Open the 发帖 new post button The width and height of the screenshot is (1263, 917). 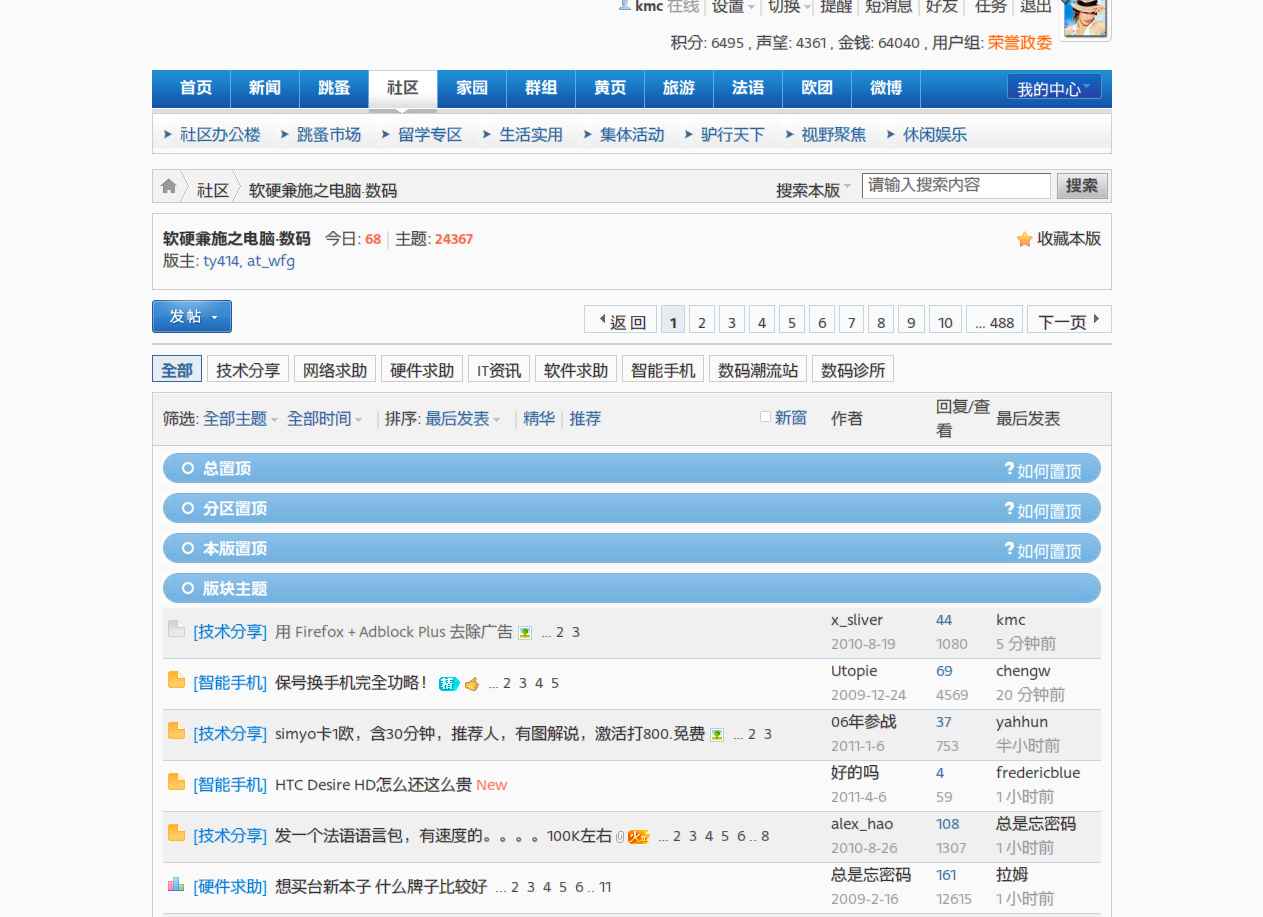tap(192, 316)
